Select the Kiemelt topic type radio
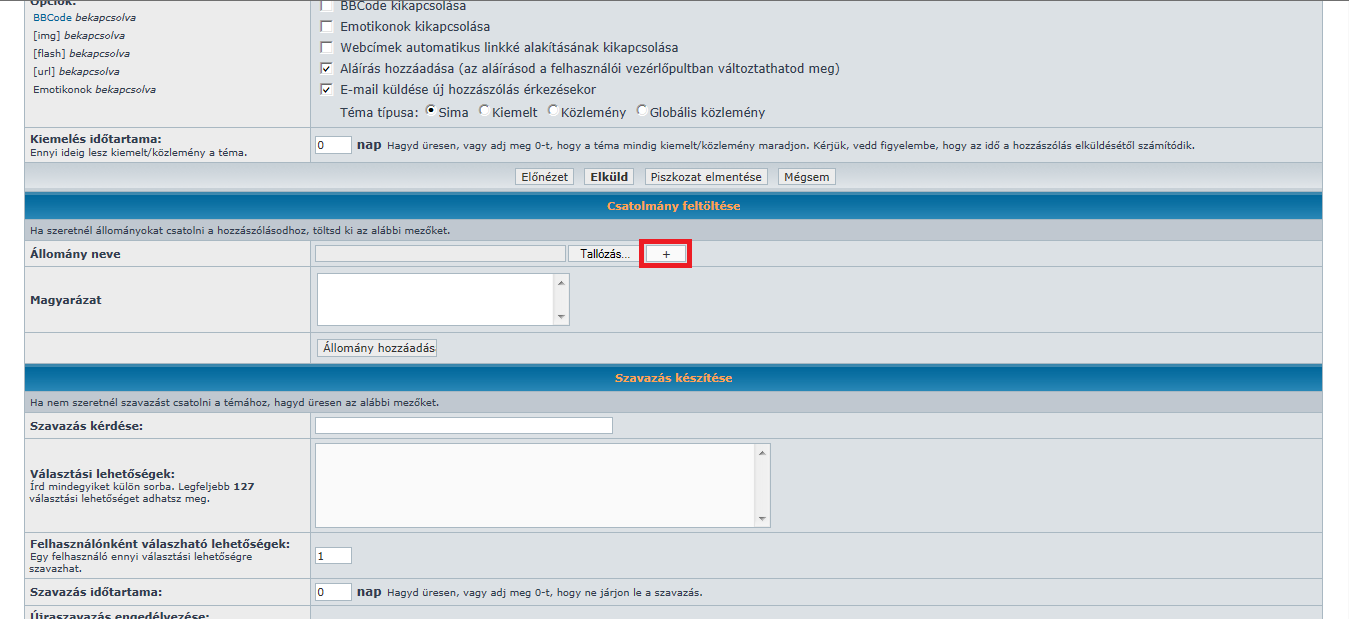Image resolution: width=1349 pixels, height=619 pixels. pyautogui.click(x=485, y=111)
